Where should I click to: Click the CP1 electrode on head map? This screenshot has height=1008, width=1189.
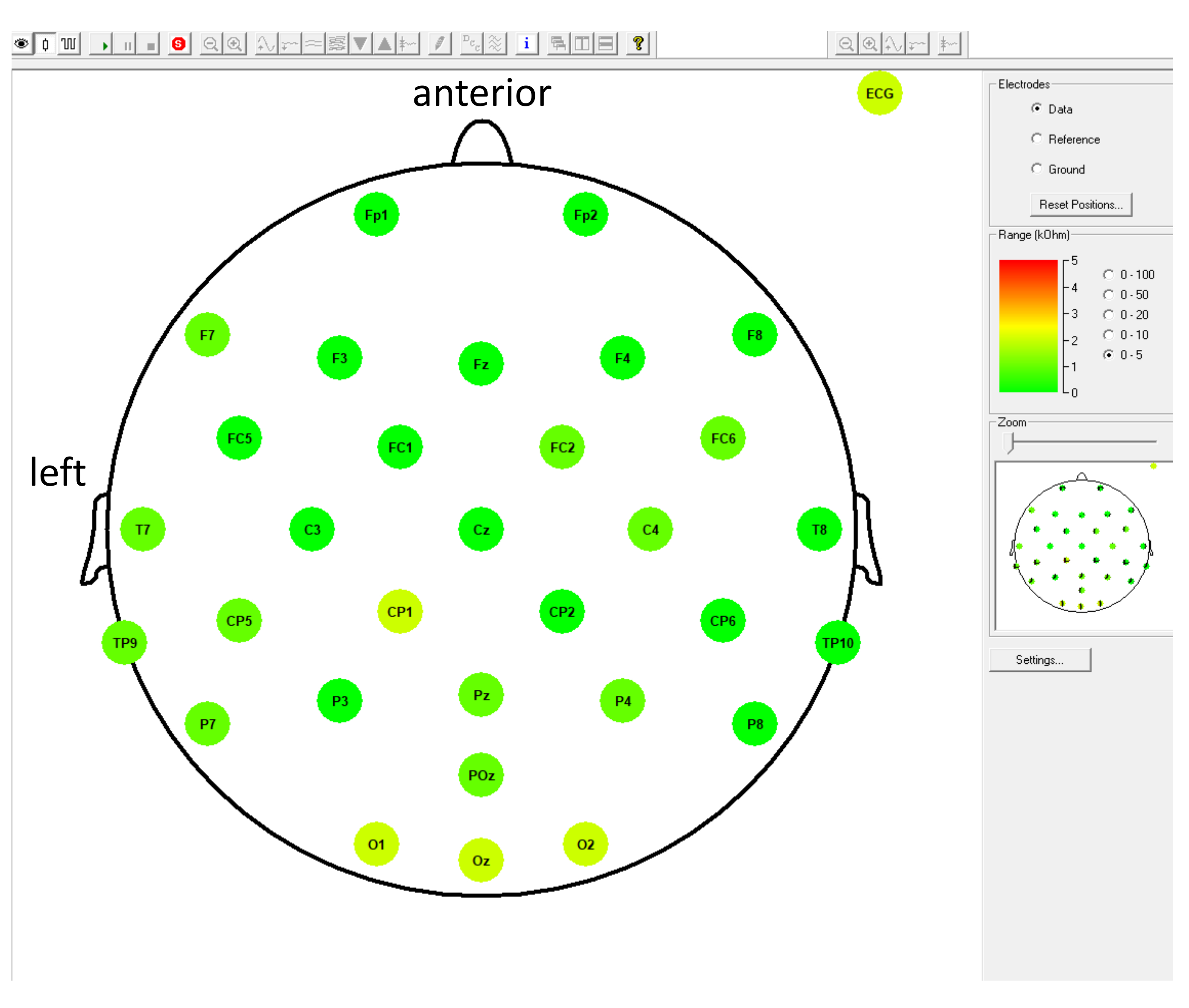[399, 612]
